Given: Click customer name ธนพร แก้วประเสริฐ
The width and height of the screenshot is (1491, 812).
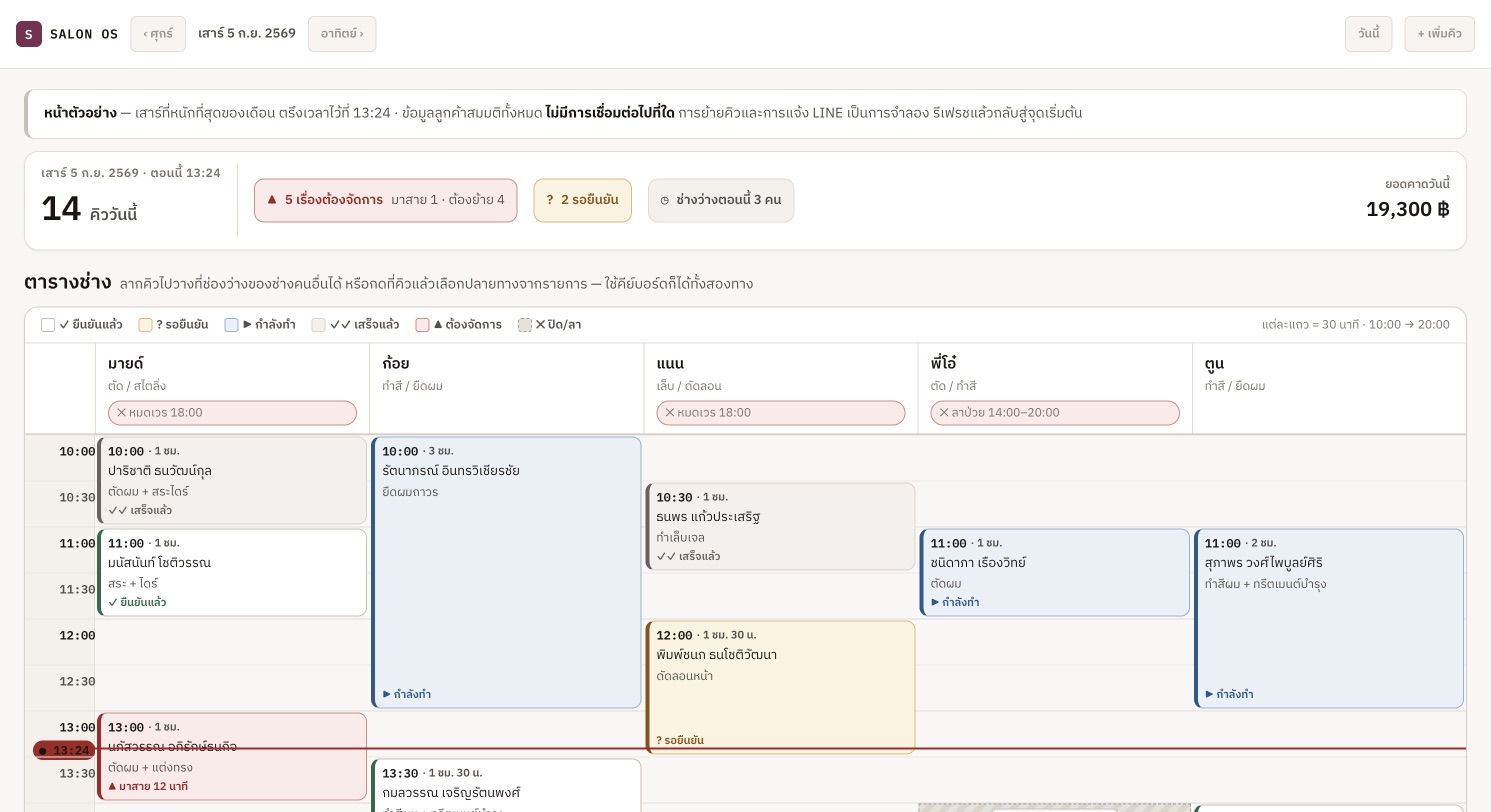Looking at the screenshot, I should [x=708, y=517].
